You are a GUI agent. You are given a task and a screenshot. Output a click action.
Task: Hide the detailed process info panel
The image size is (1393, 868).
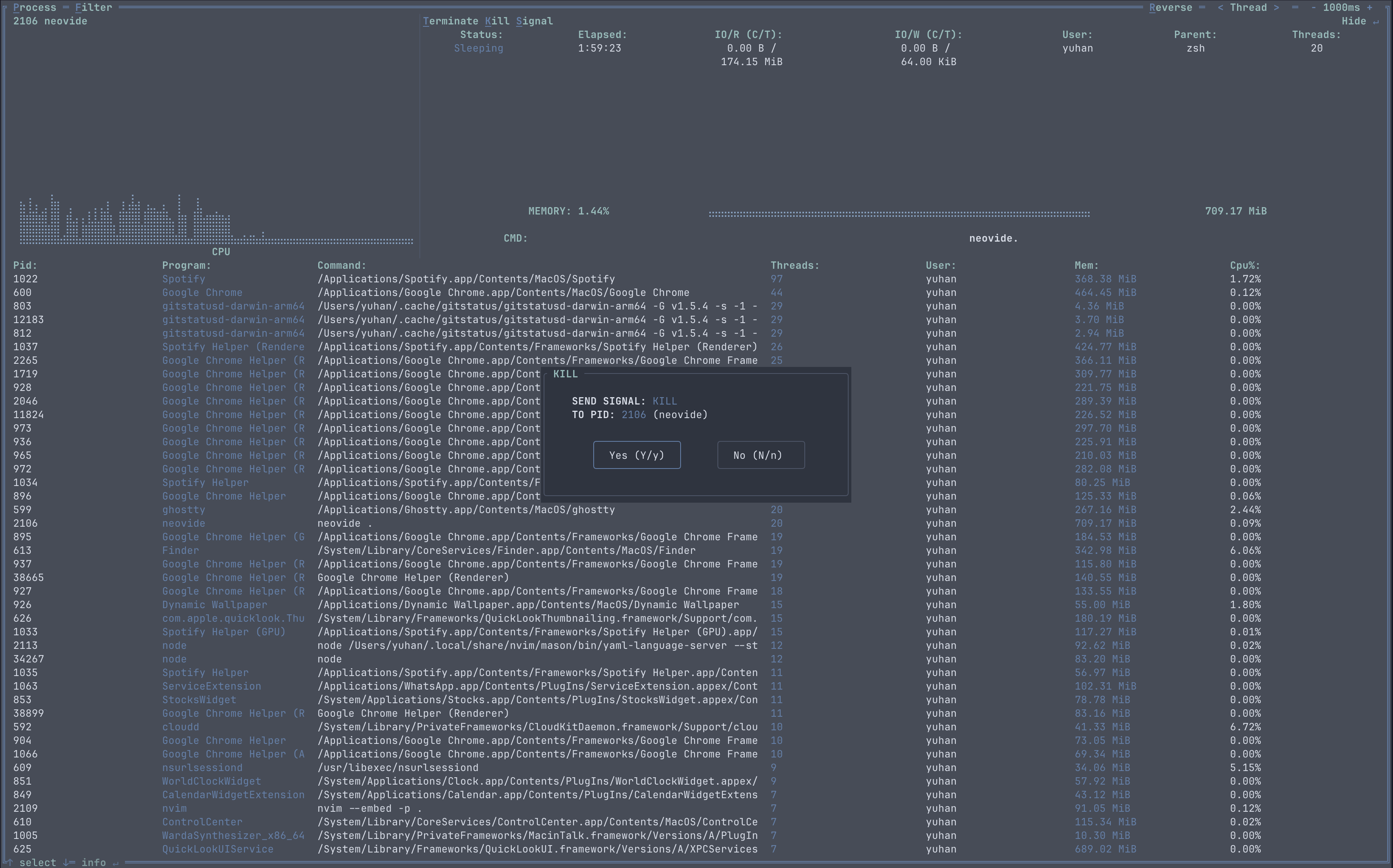click(1353, 21)
